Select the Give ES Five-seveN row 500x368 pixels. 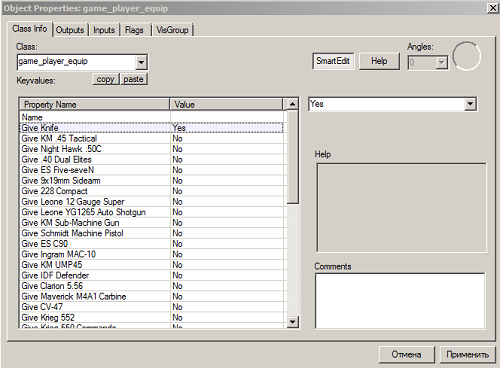pos(152,170)
